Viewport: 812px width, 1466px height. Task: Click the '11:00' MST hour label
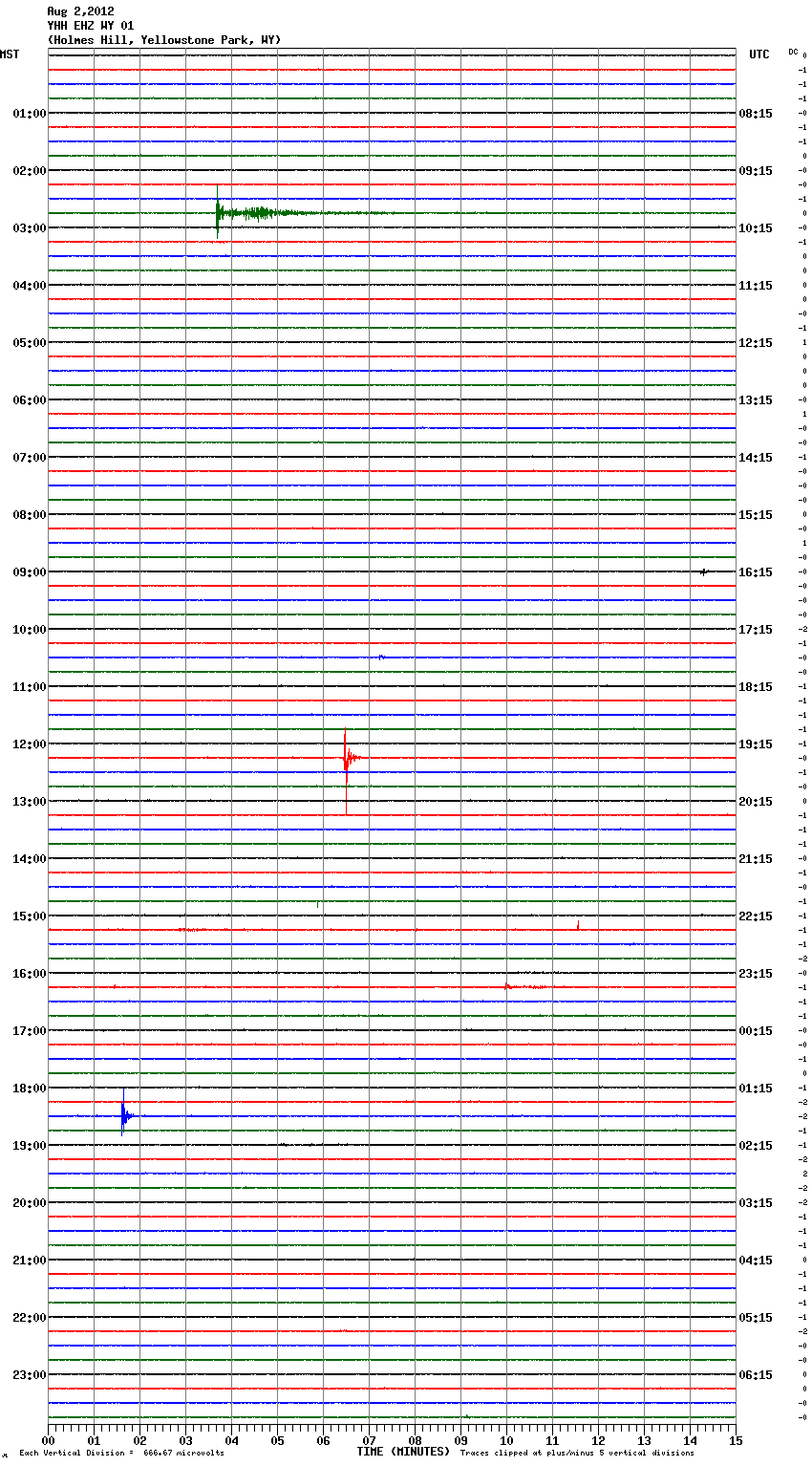pyautogui.click(x=29, y=687)
